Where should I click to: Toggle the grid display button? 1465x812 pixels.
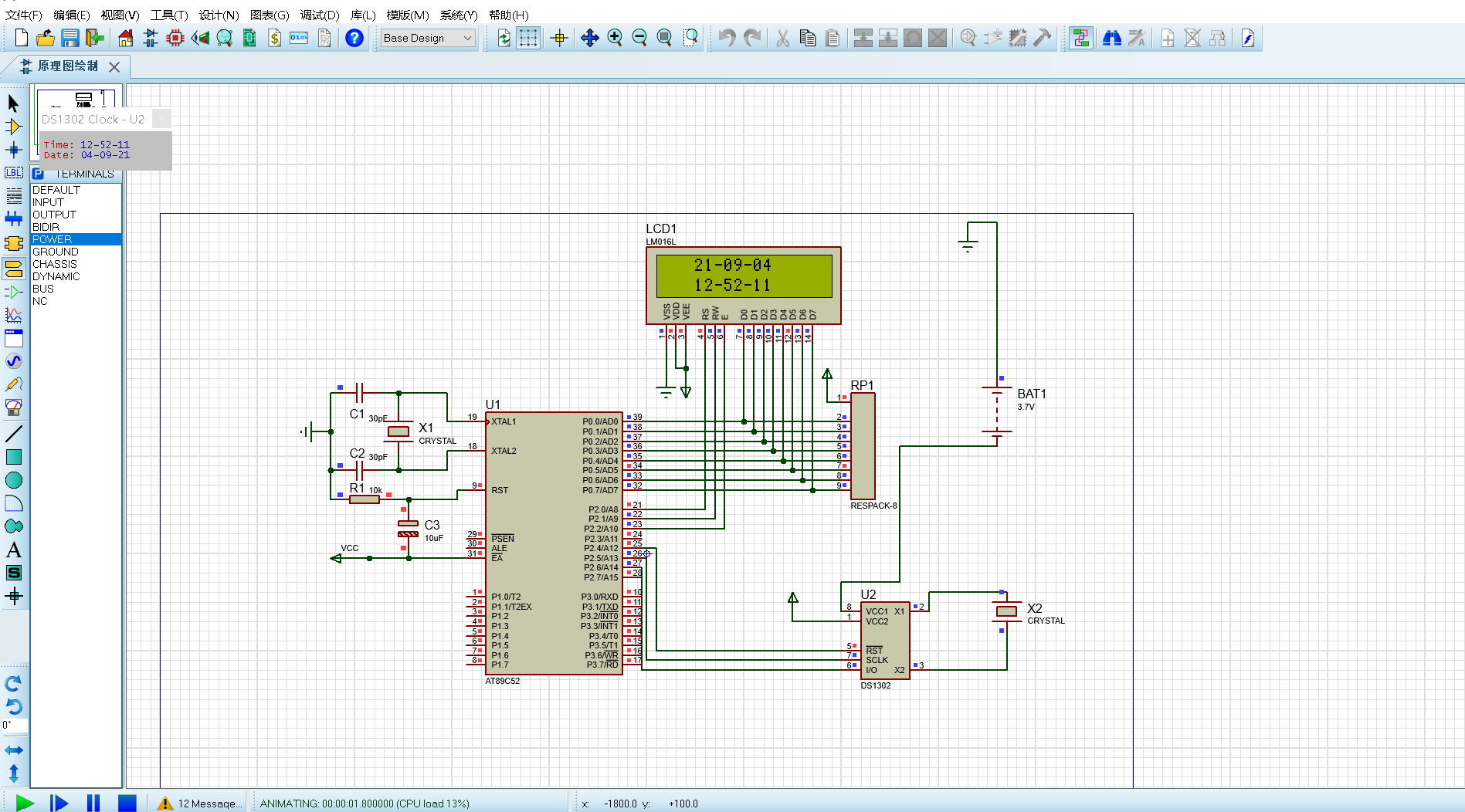[528, 38]
